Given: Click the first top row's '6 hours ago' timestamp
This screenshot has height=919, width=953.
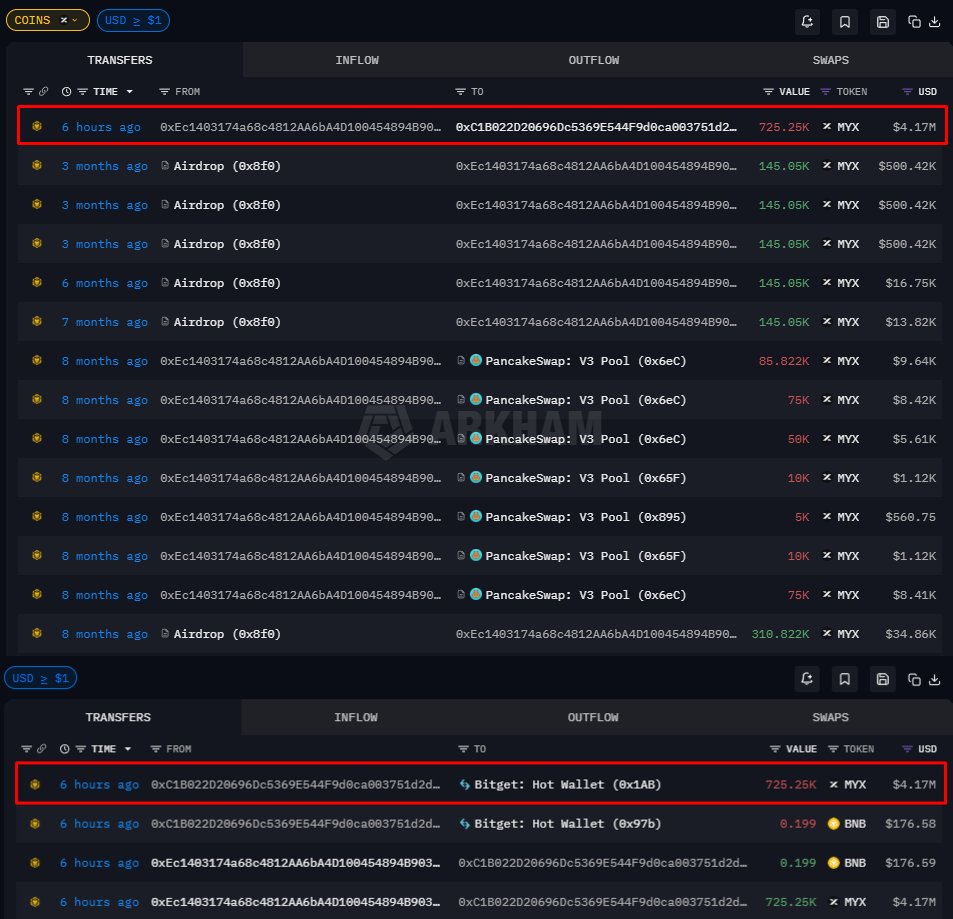Looking at the screenshot, I should [101, 127].
